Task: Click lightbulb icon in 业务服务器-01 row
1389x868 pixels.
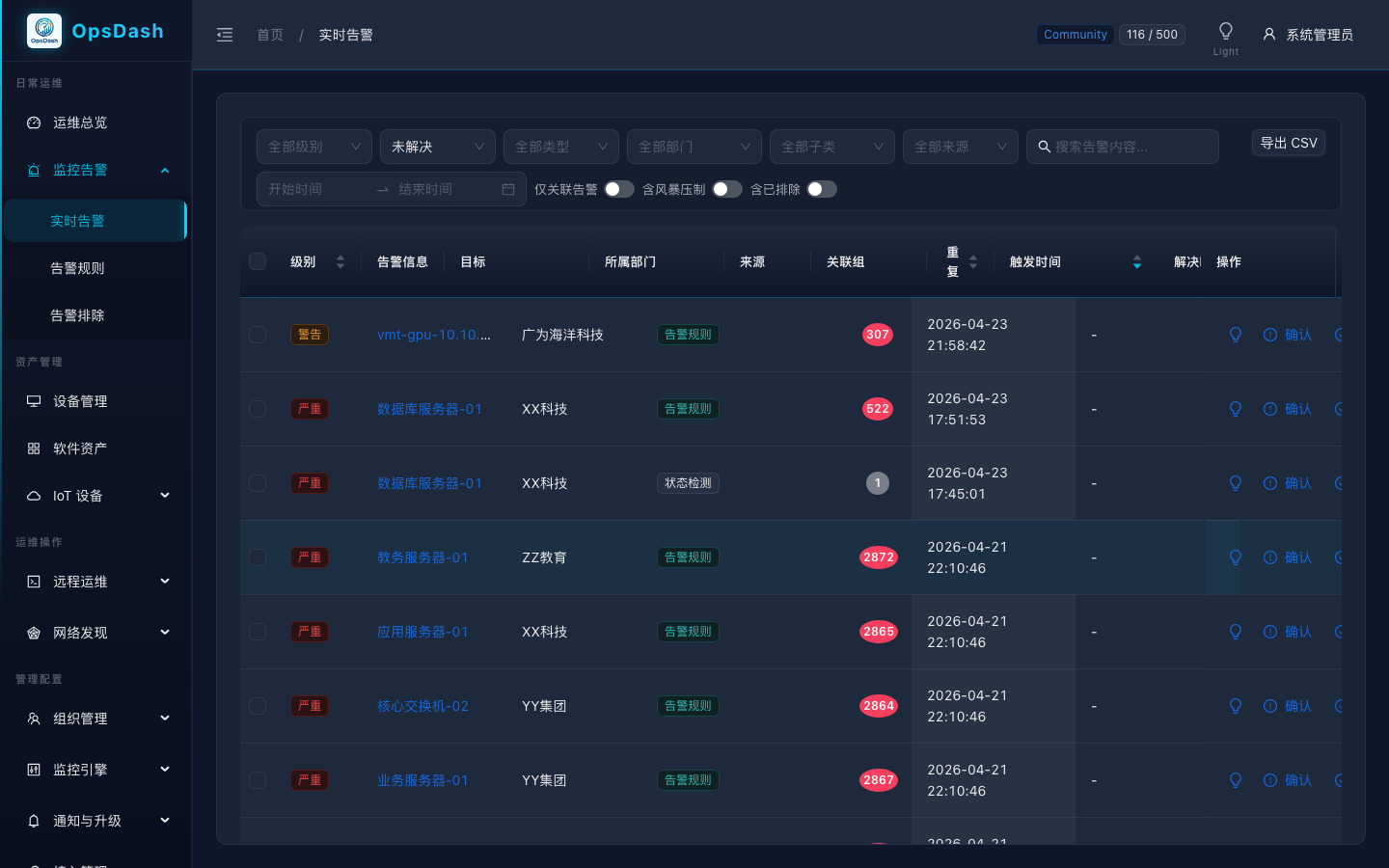Action: 1236,780
